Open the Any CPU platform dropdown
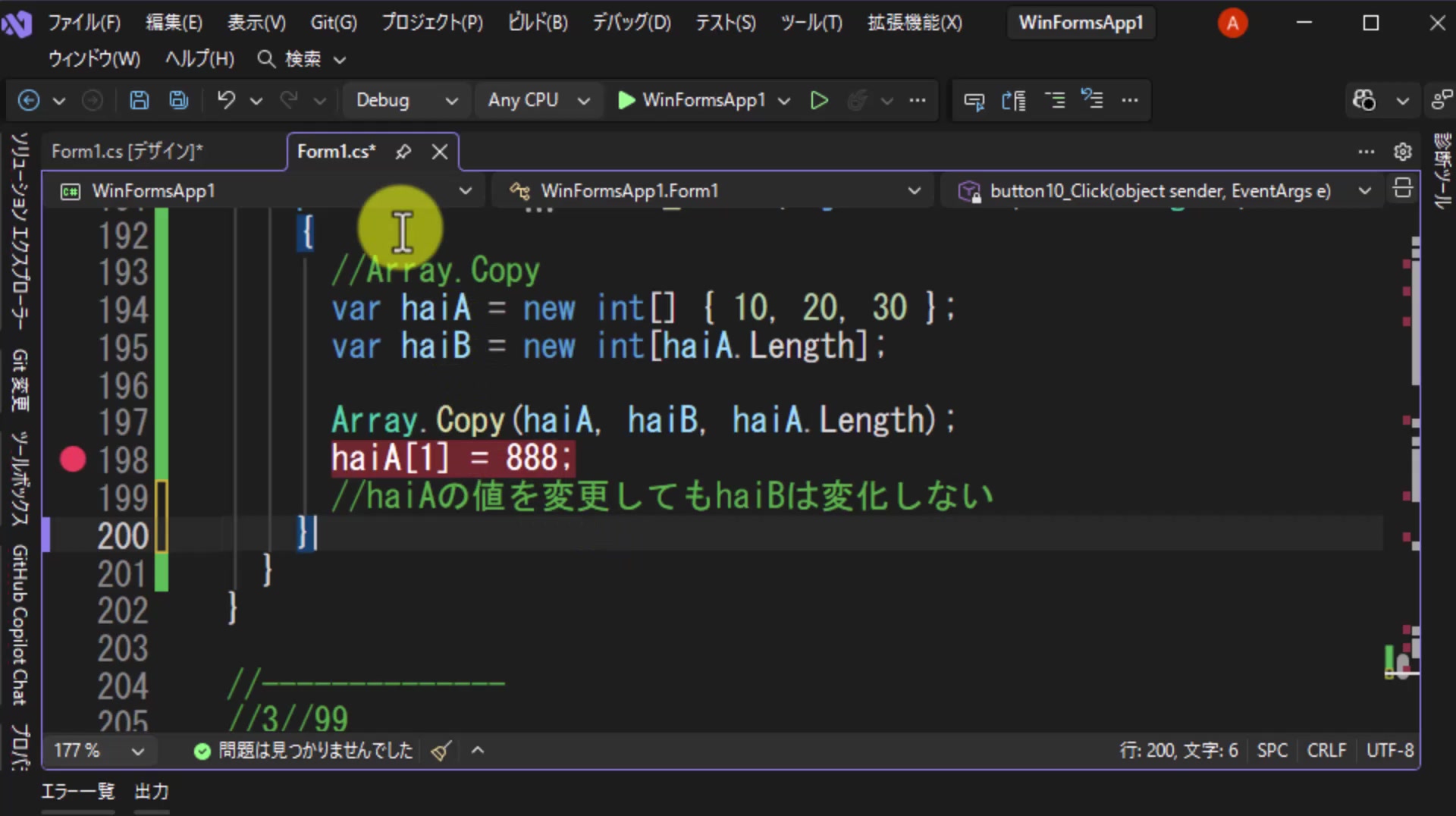The image size is (1456, 816). 538,100
